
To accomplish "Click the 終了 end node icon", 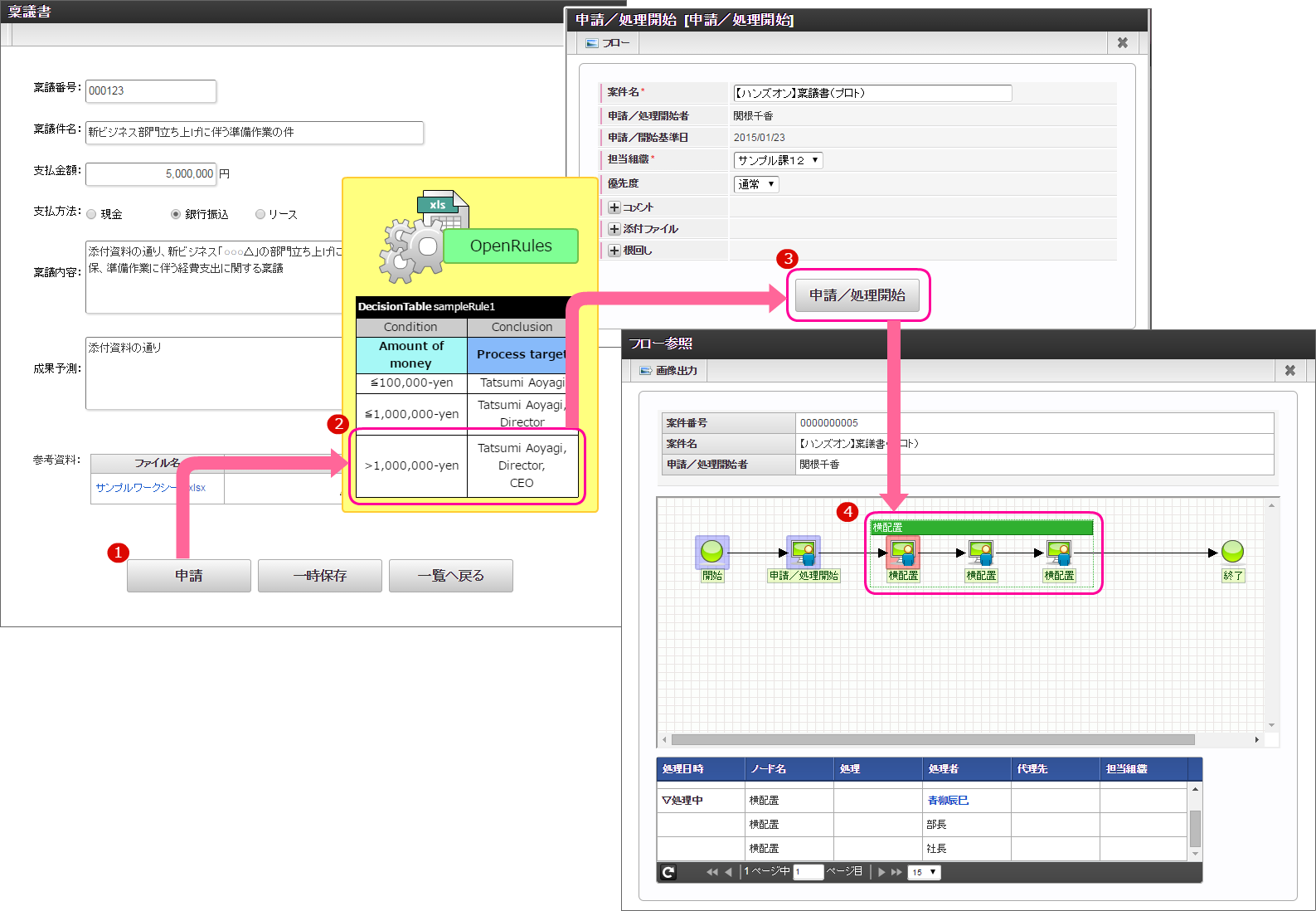I will (1232, 552).
